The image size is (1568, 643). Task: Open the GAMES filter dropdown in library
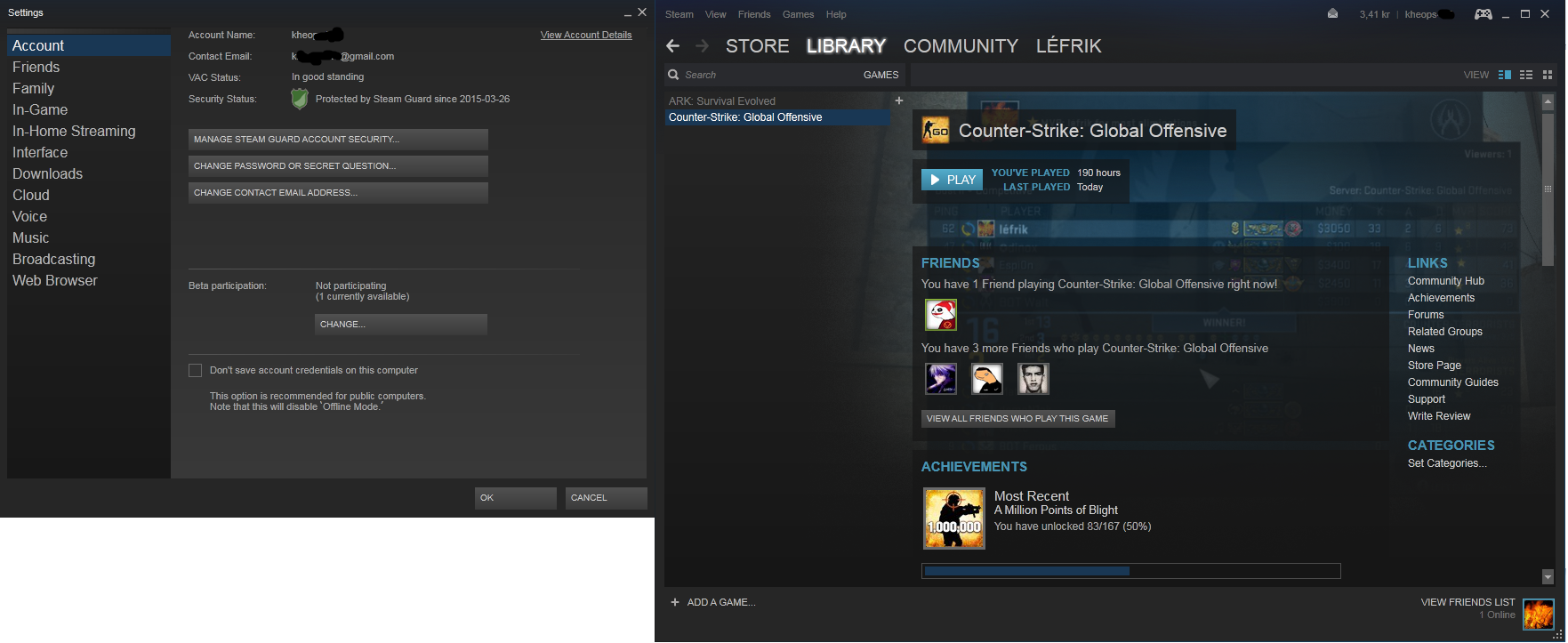click(x=881, y=75)
